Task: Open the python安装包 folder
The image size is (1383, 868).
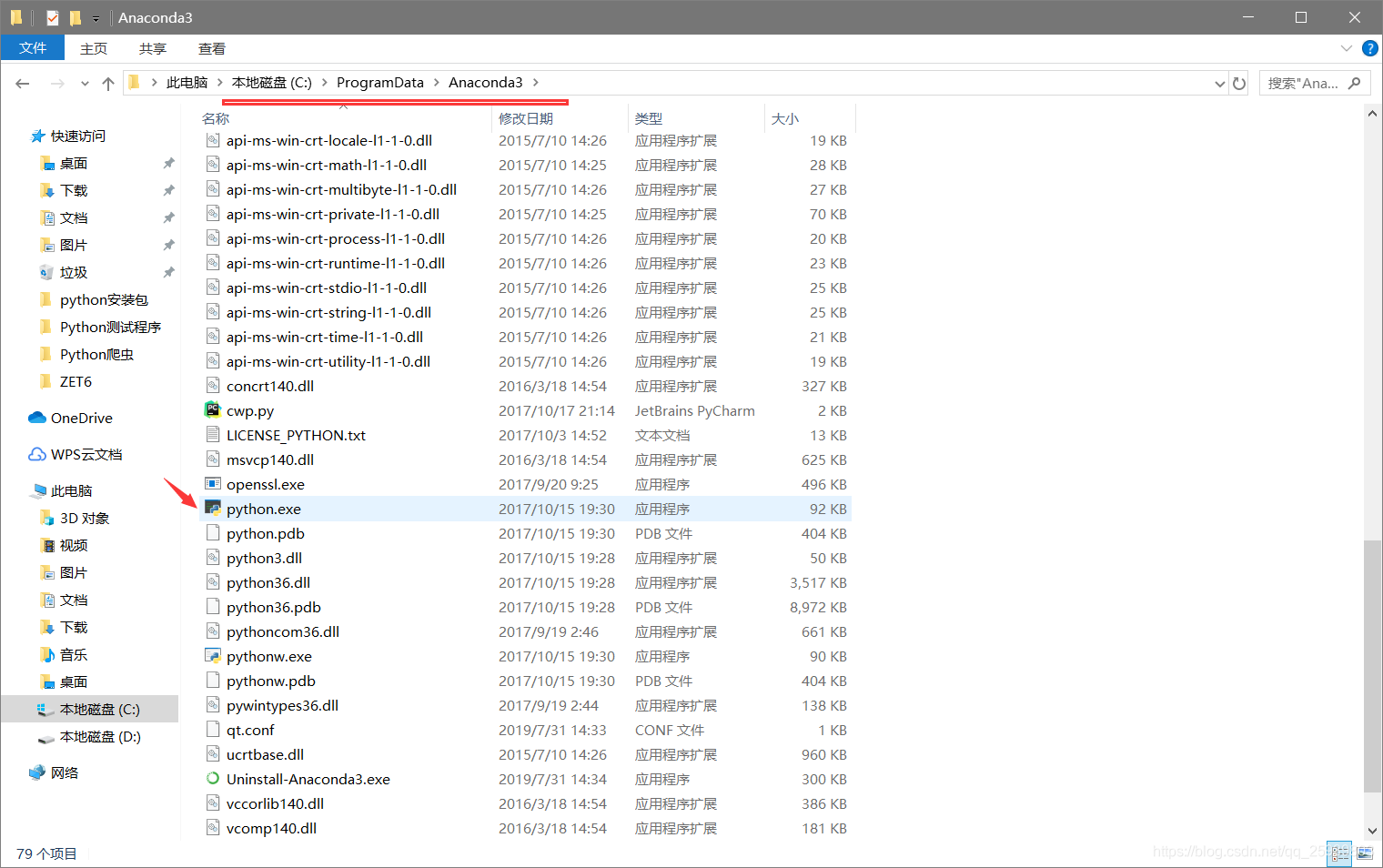Action: 103,300
